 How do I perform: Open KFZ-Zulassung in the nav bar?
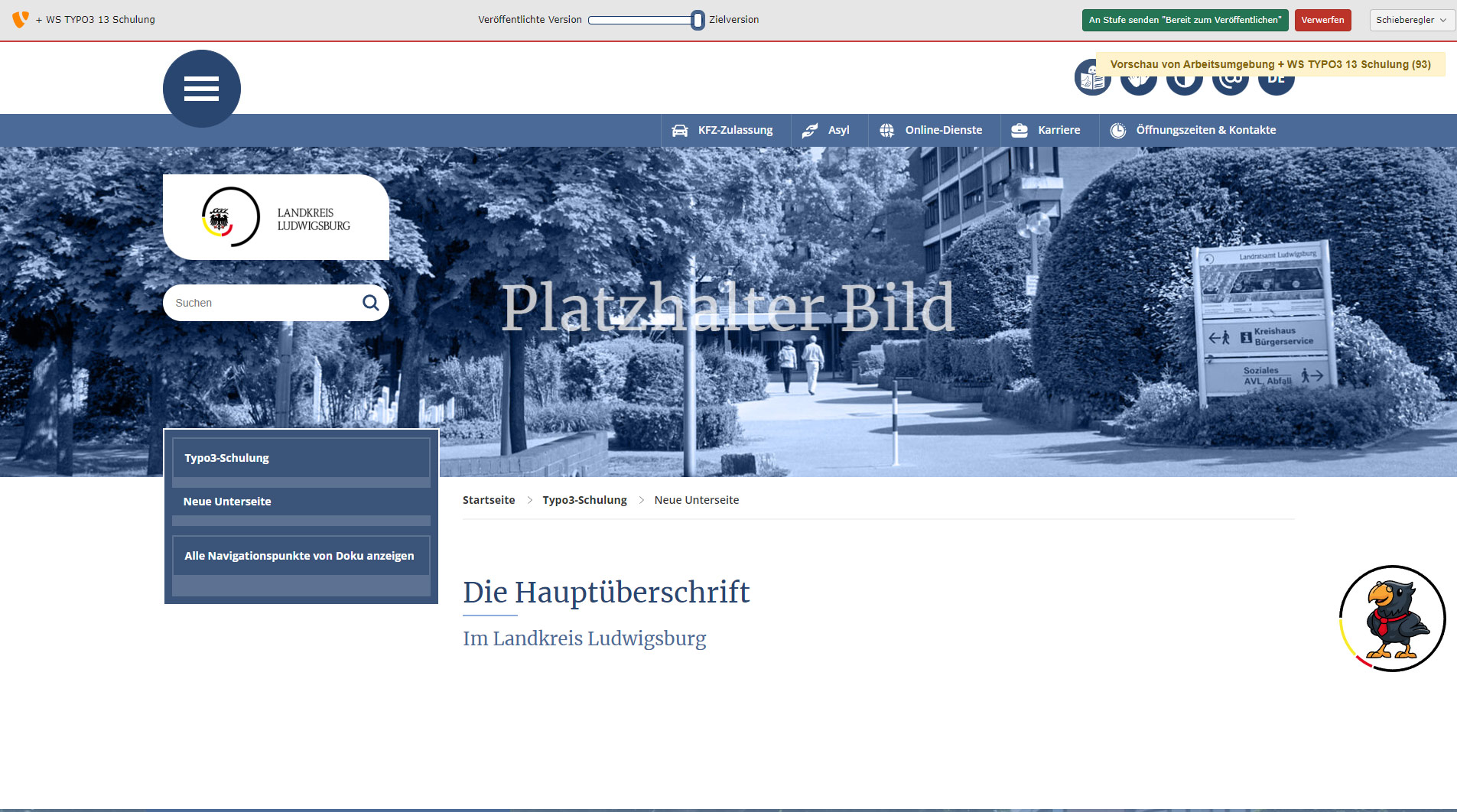click(723, 130)
